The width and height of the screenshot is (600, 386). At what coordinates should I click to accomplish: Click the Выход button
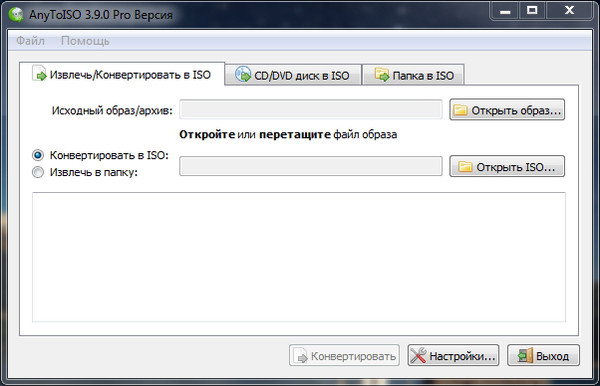coord(543,355)
